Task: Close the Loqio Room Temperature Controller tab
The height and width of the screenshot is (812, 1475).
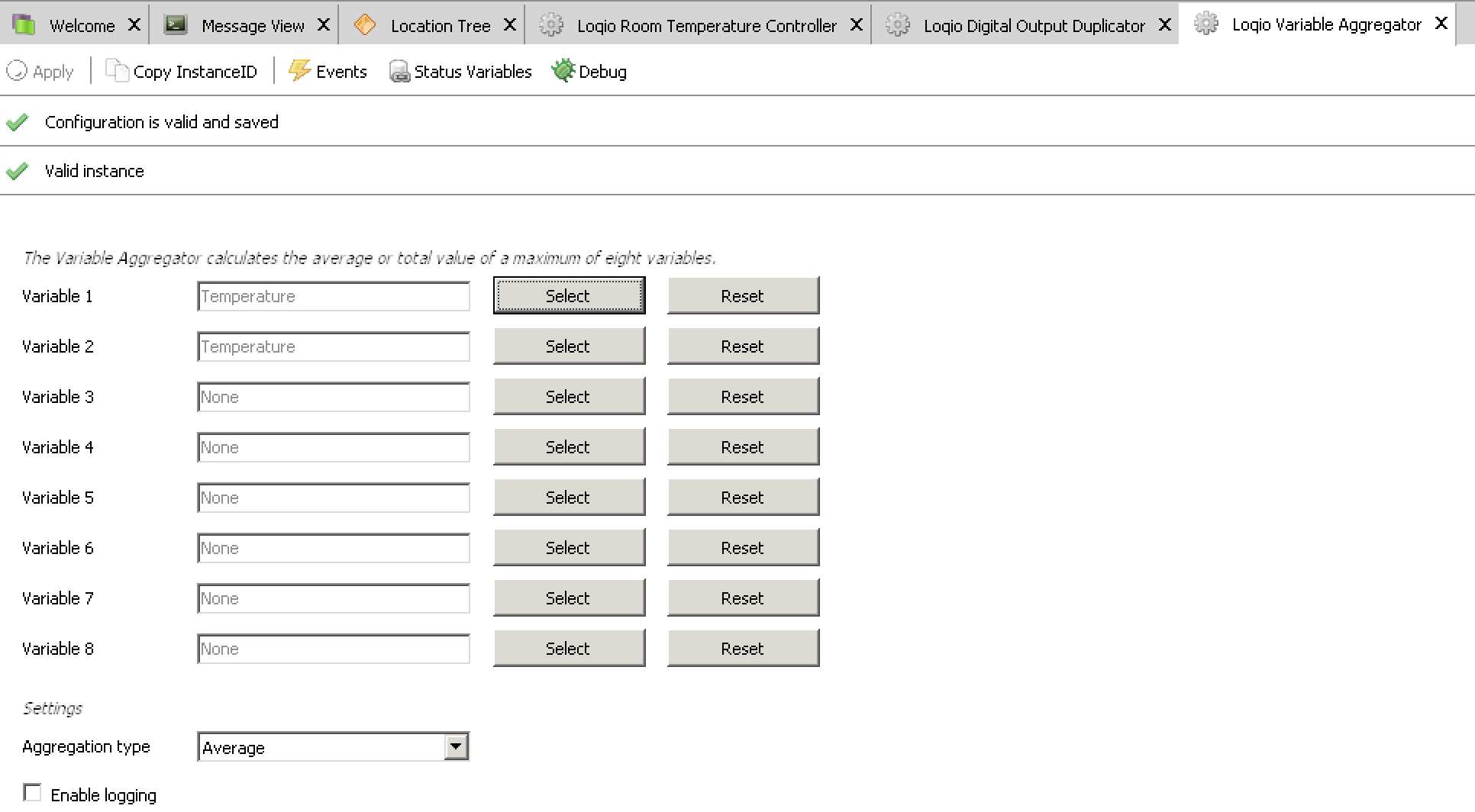Action: pyautogui.click(x=857, y=25)
